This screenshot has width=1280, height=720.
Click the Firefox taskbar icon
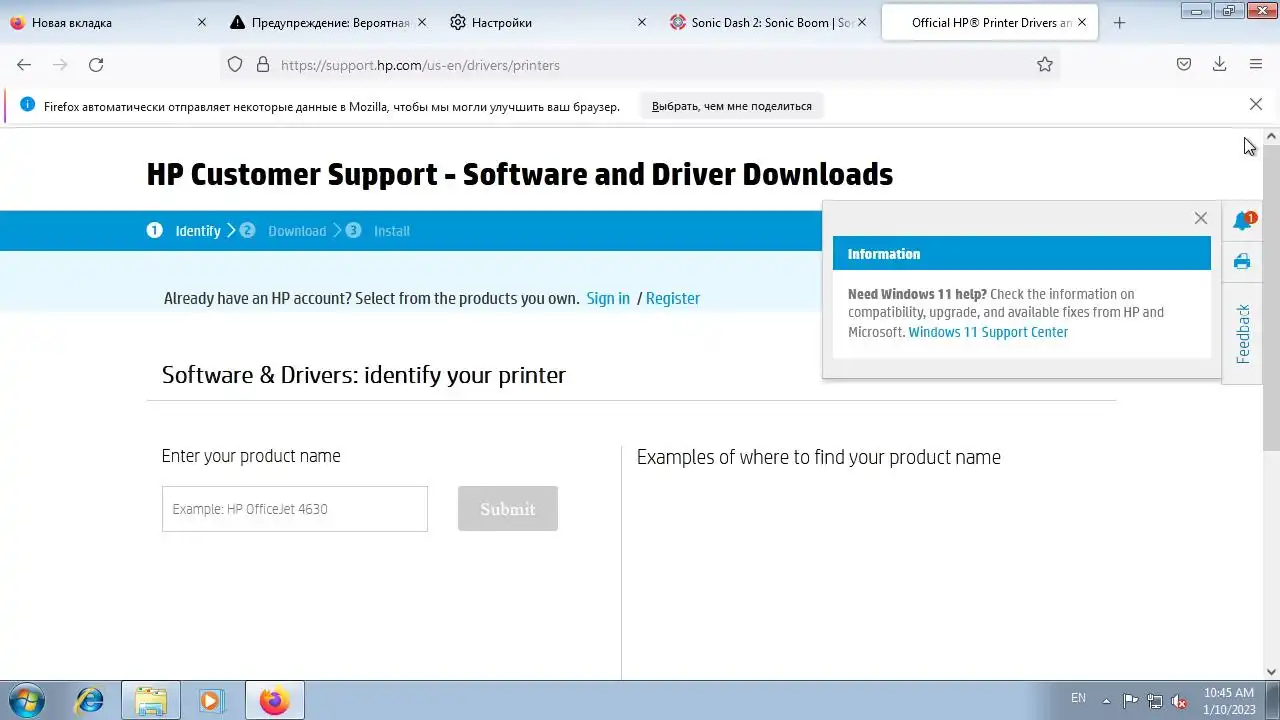(x=274, y=700)
